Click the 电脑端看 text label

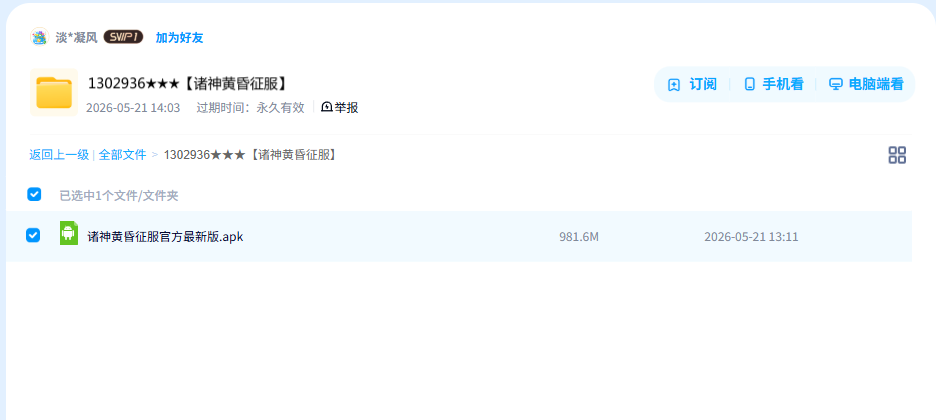[876, 85]
